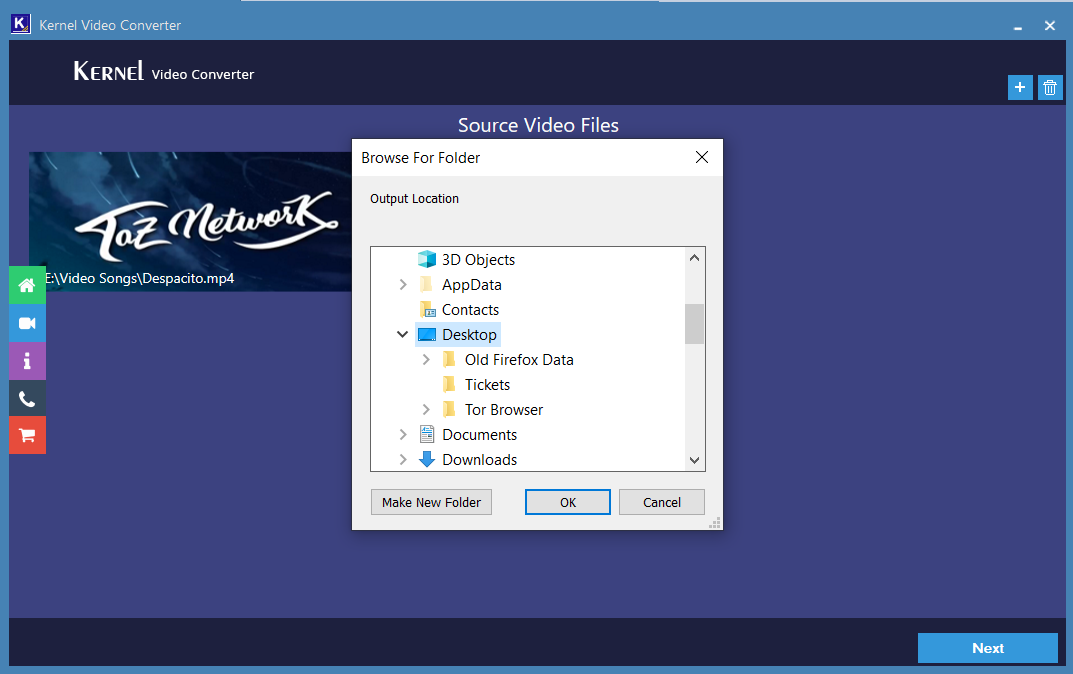
Task: Click the Make New Folder button
Action: pyautogui.click(x=431, y=502)
